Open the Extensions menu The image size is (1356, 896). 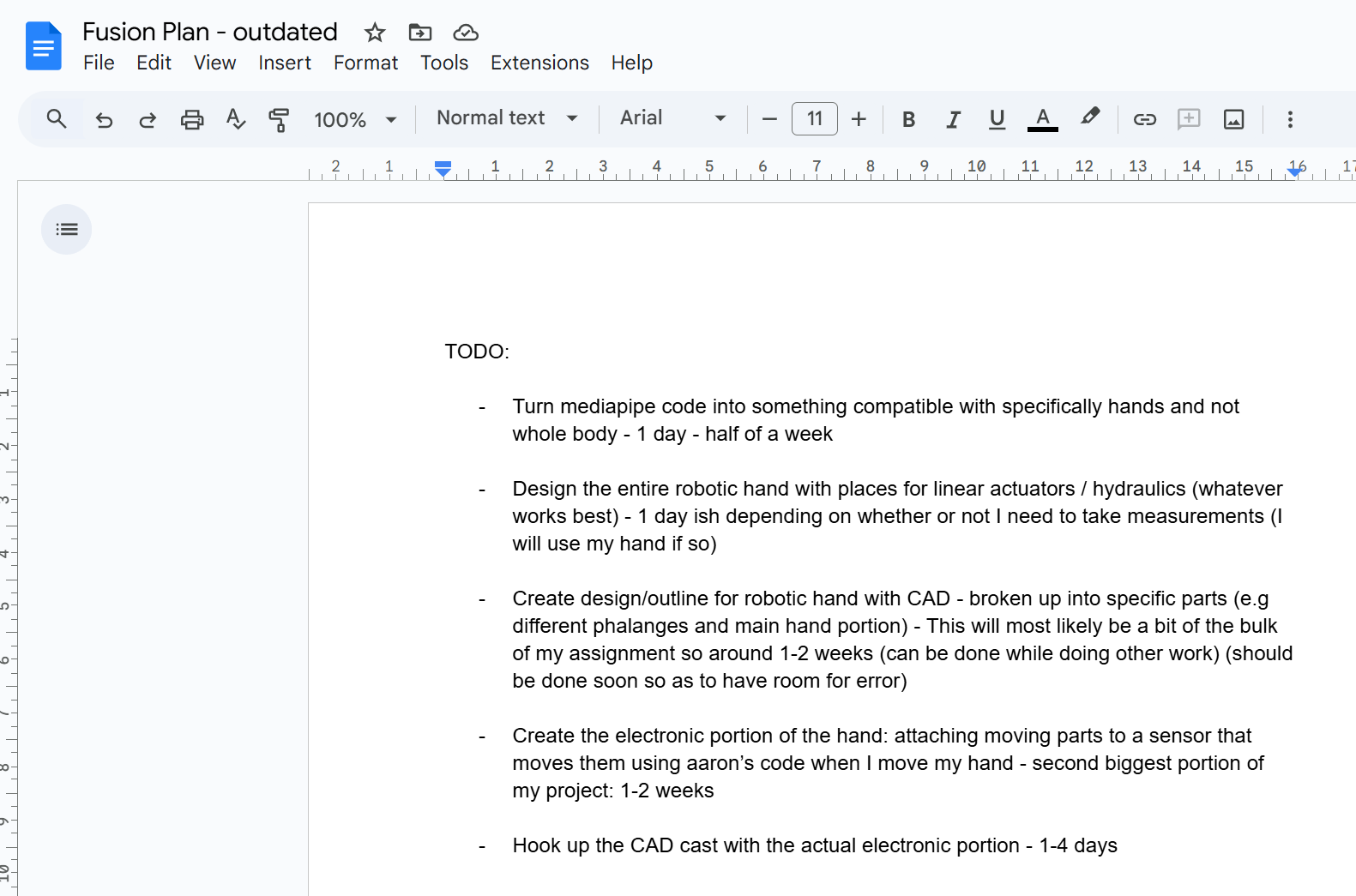539,63
